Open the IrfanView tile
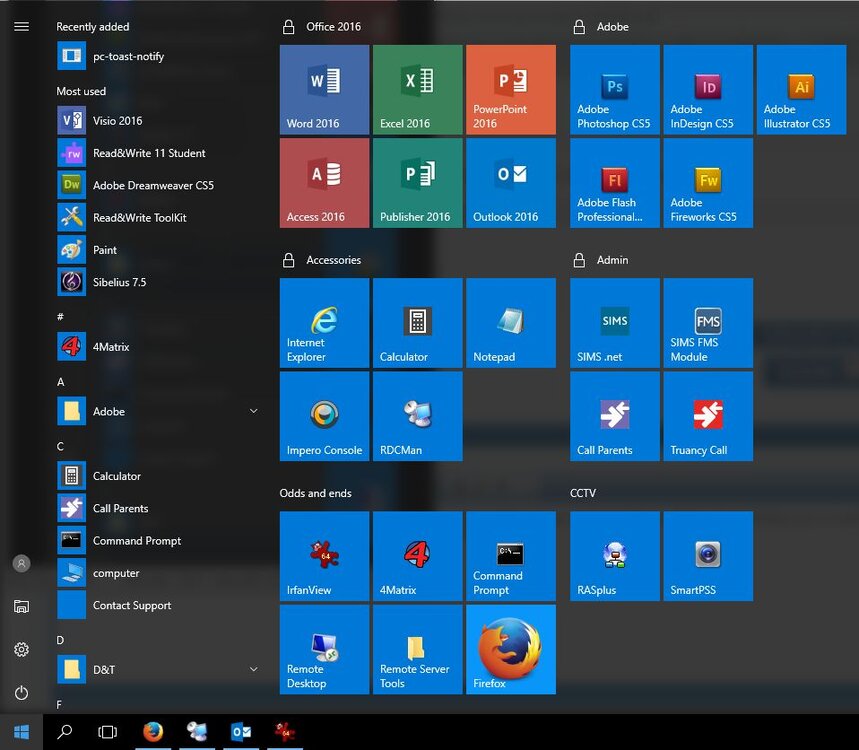Viewport: 859px width, 750px height. pos(324,557)
